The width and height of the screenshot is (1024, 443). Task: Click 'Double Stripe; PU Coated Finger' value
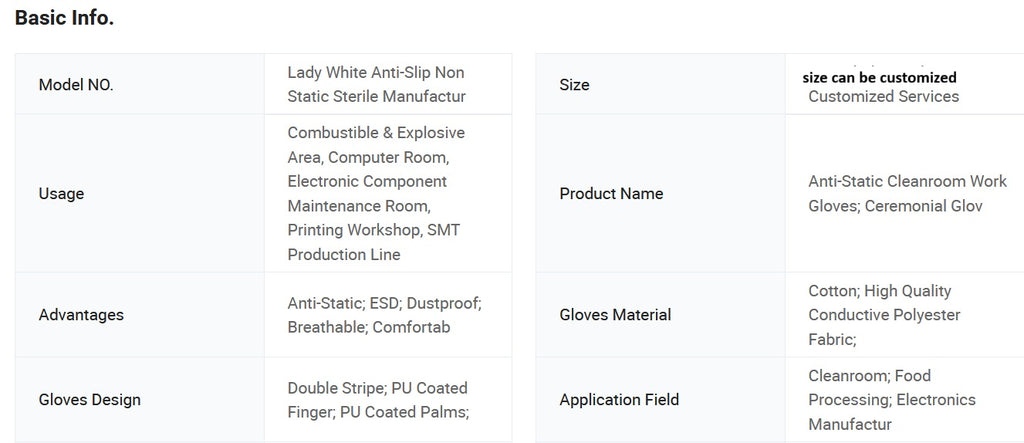(377, 388)
